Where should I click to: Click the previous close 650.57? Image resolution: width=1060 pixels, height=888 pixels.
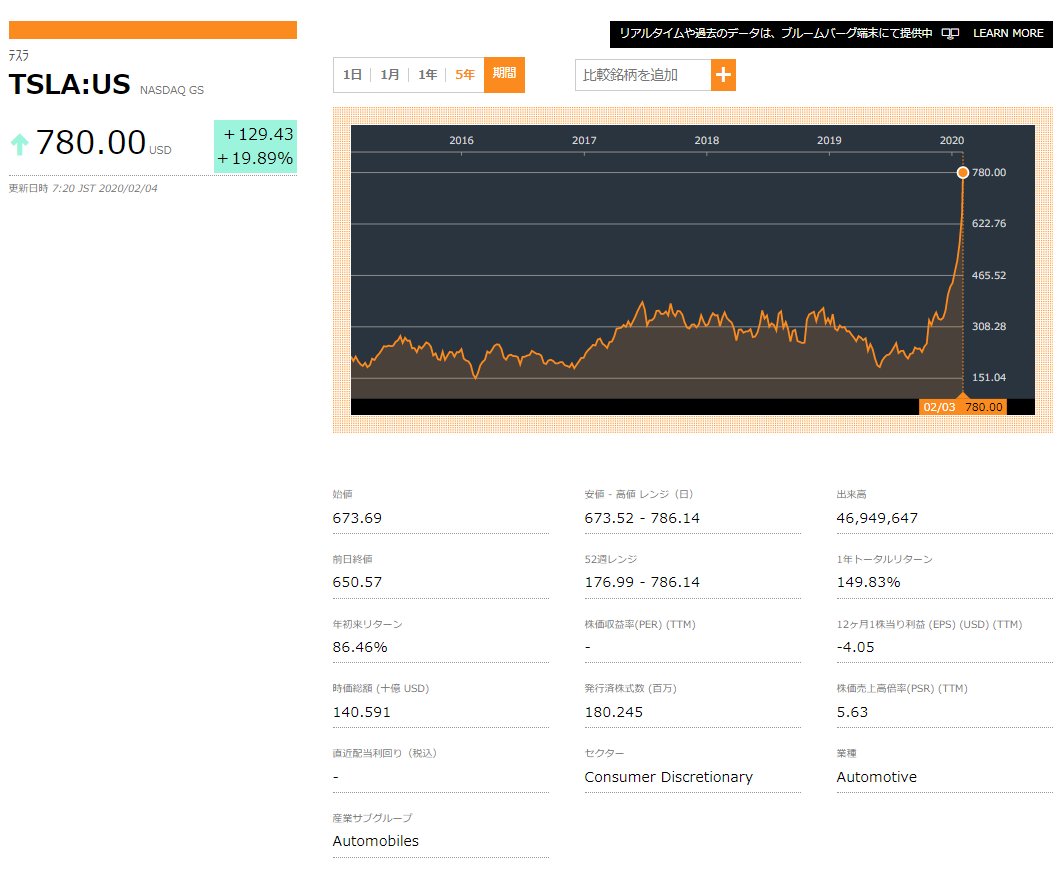[357, 583]
